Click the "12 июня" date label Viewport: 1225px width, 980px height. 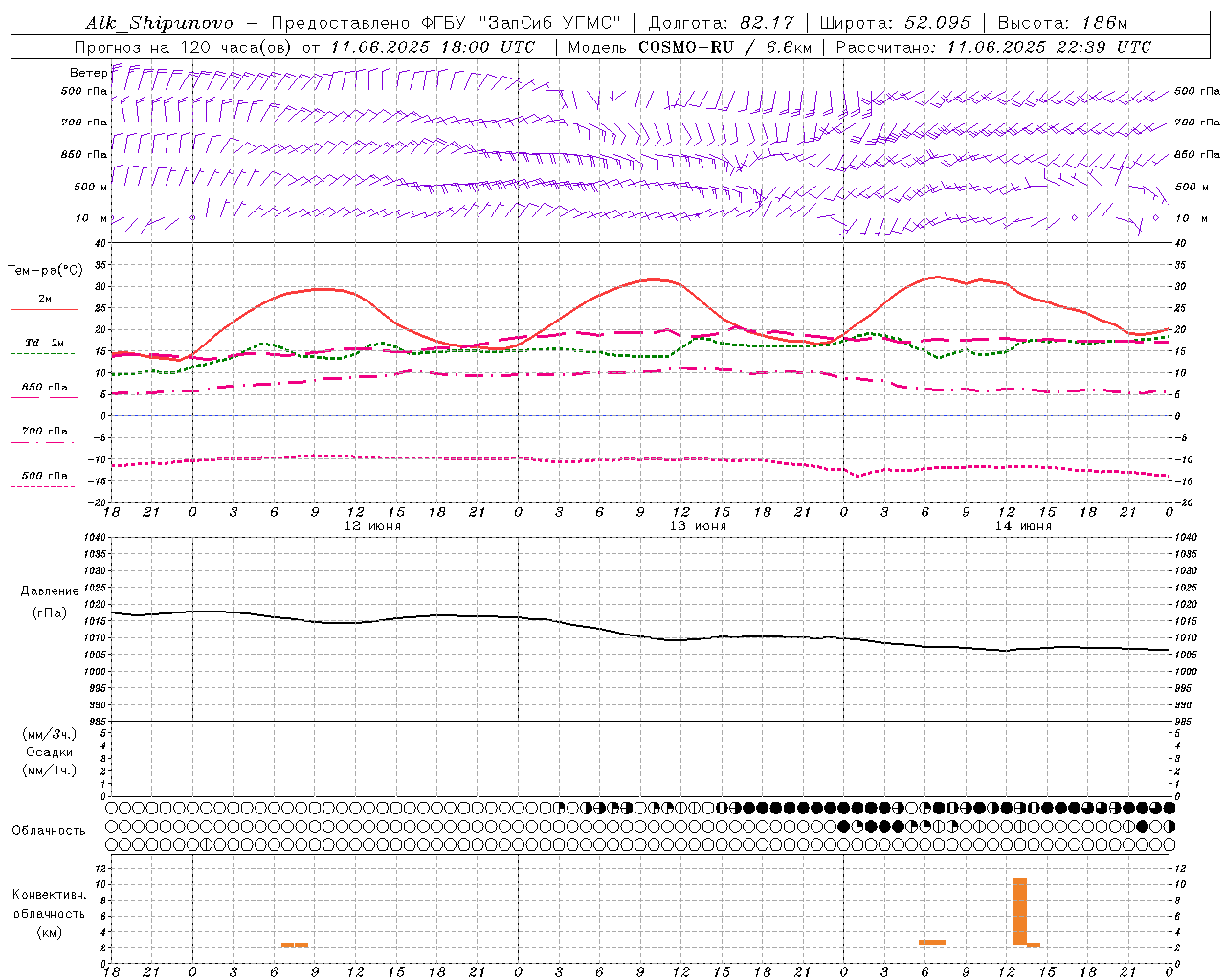tap(372, 526)
